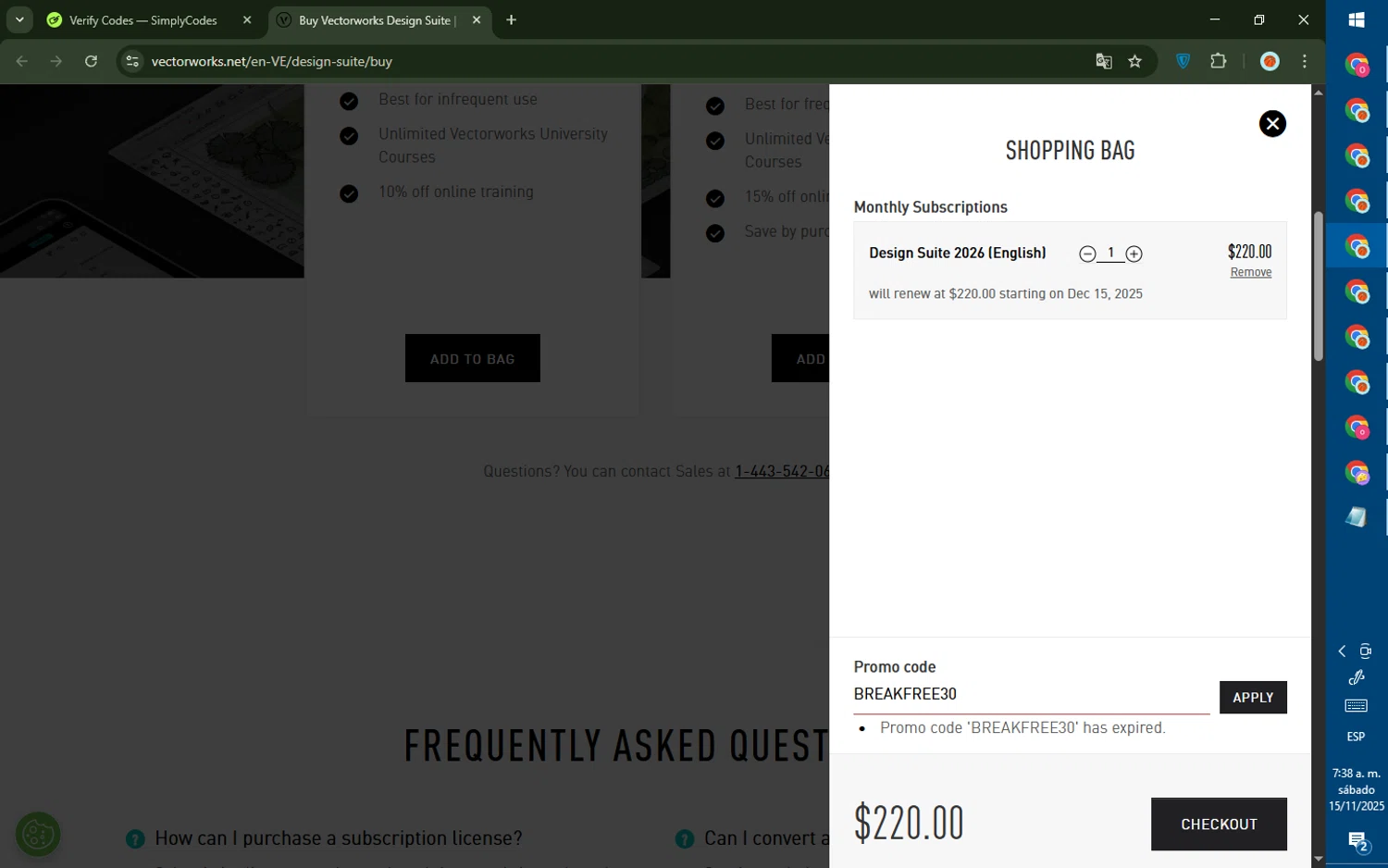1388x868 pixels.
Task: Open the Chrome profile avatar
Action: coord(1270,61)
